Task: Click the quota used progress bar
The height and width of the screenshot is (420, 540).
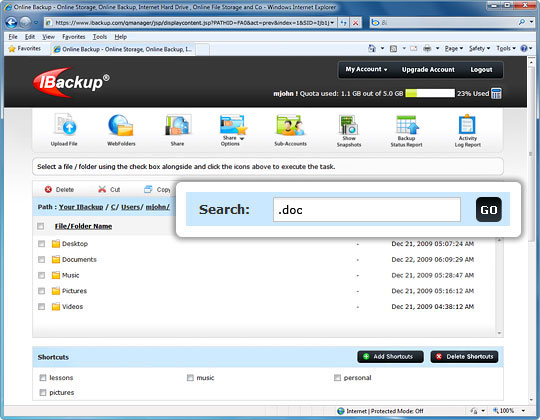Action: (430, 93)
